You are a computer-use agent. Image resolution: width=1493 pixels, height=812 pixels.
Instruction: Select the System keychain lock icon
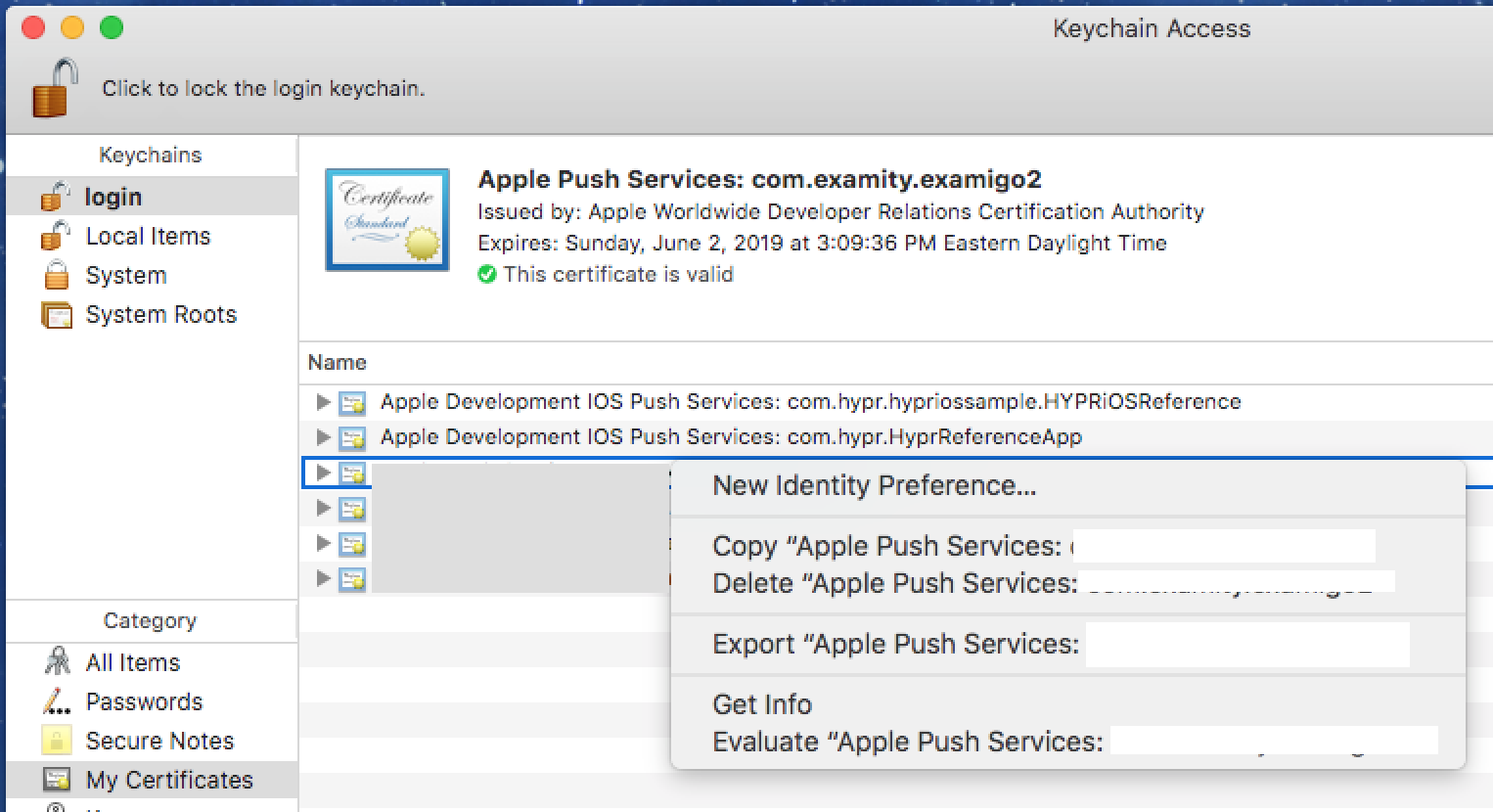tap(57, 275)
